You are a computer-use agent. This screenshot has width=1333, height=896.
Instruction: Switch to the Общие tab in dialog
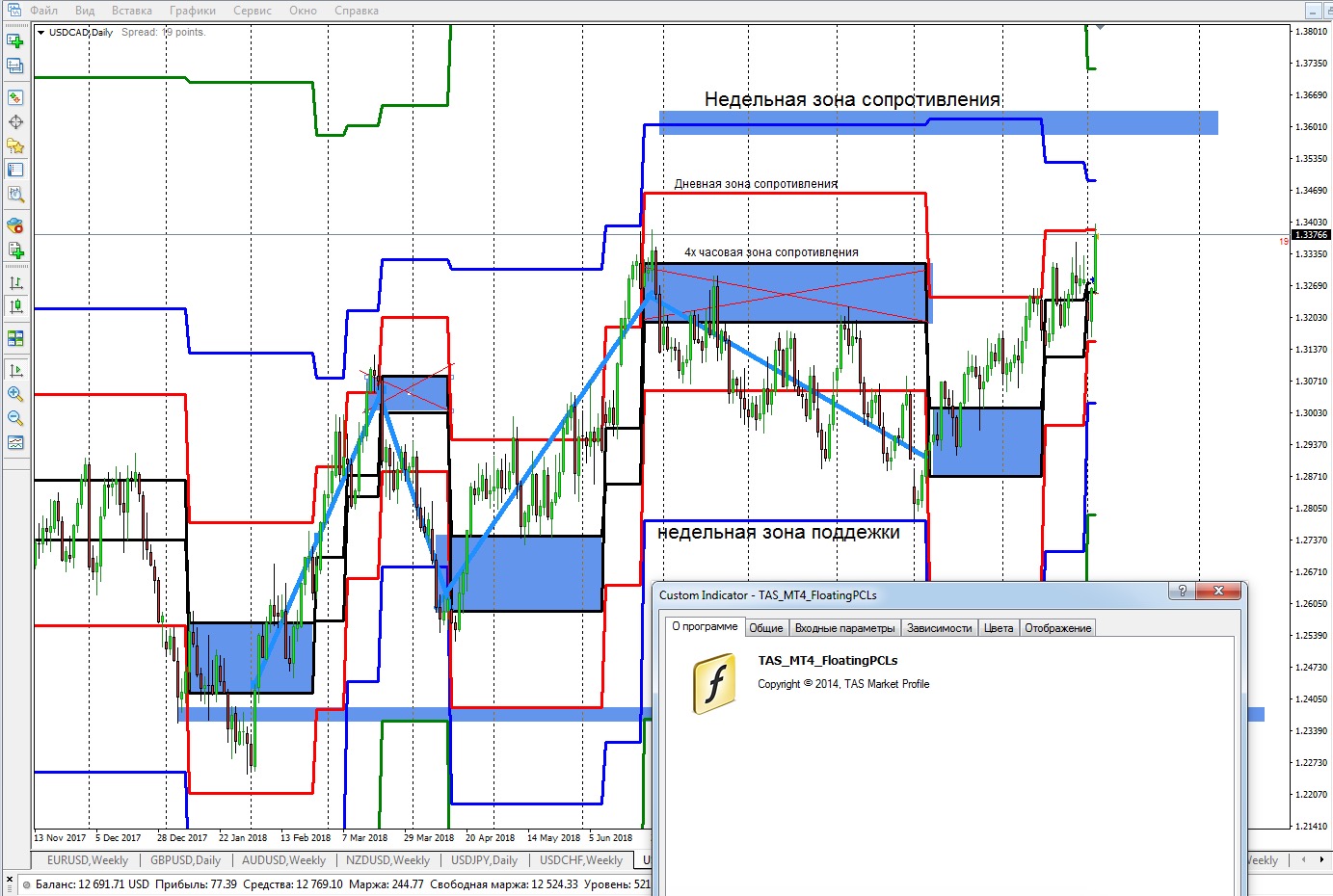(x=766, y=628)
